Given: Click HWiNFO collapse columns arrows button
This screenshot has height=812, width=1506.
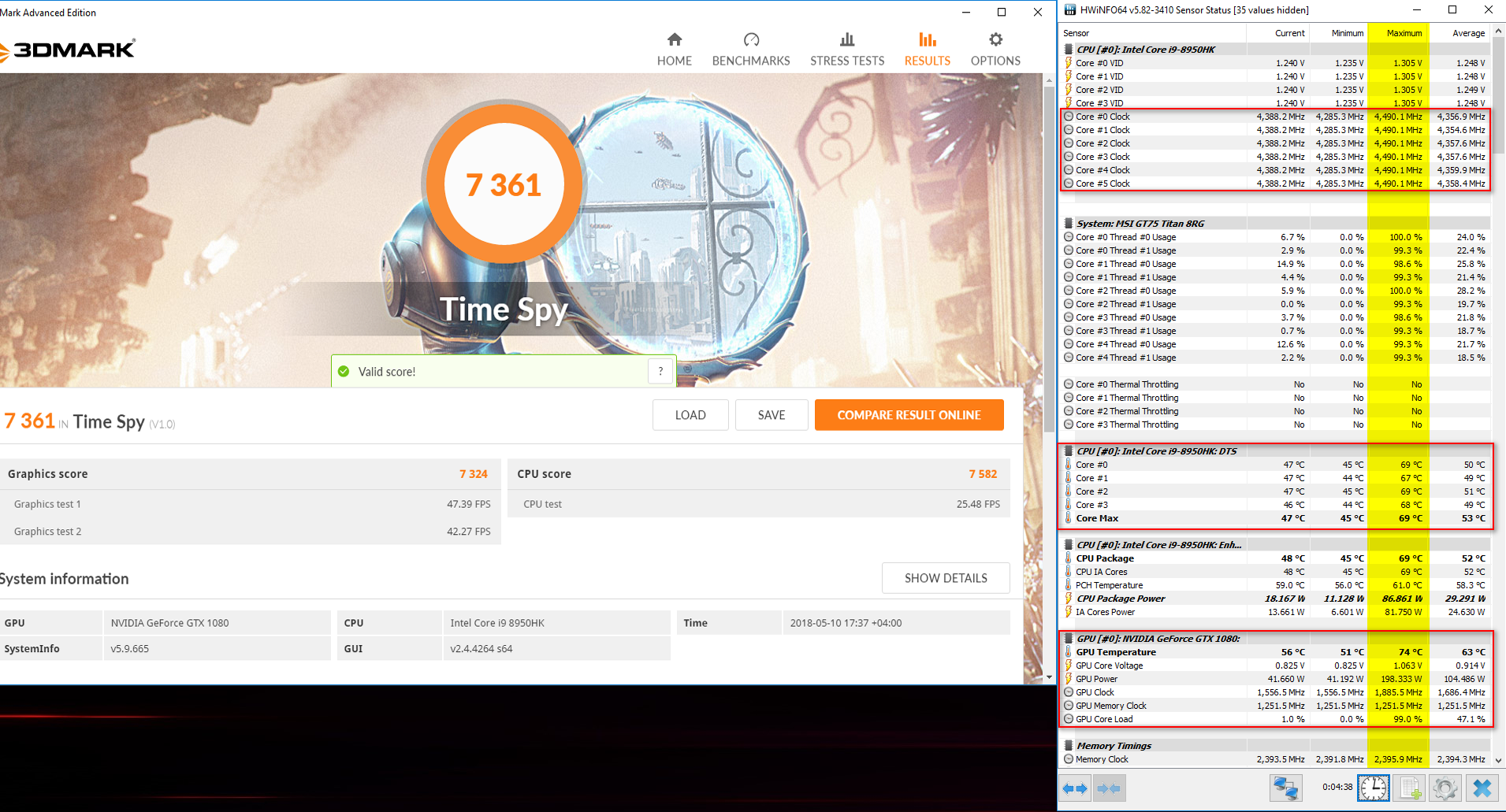Looking at the screenshot, I should click(1109, 788).
